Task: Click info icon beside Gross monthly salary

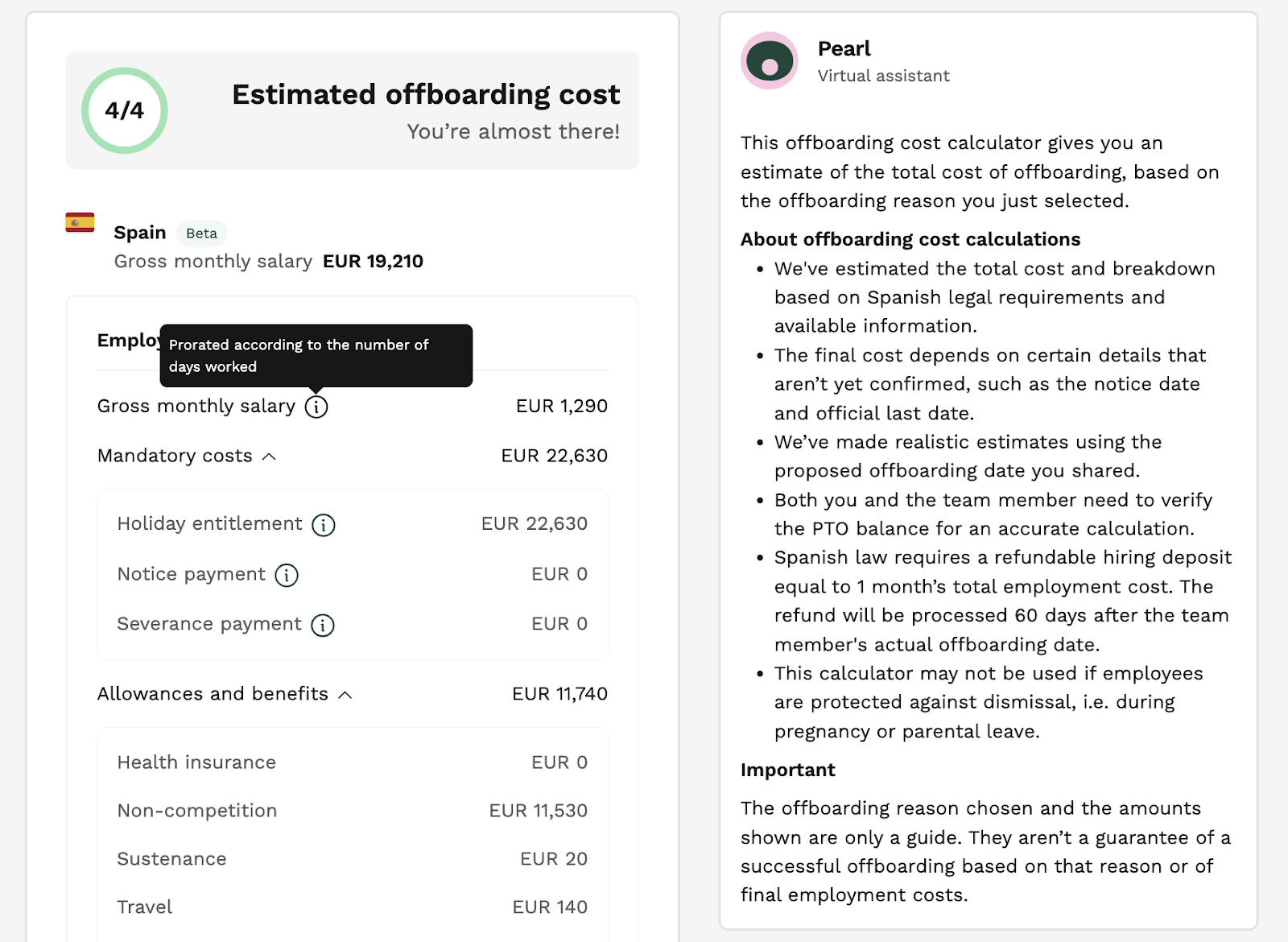Action: [x=316, y=407]
